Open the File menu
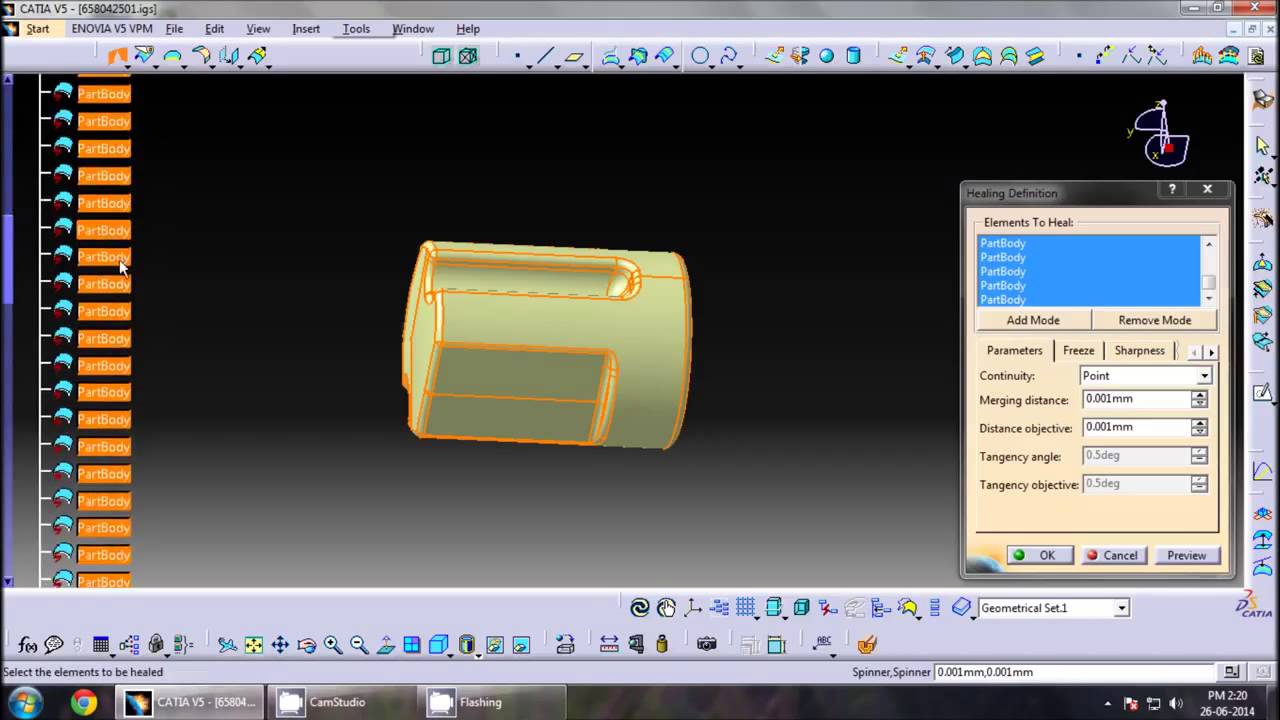This screenshot has height=720, width=1280. pos(174,29)
